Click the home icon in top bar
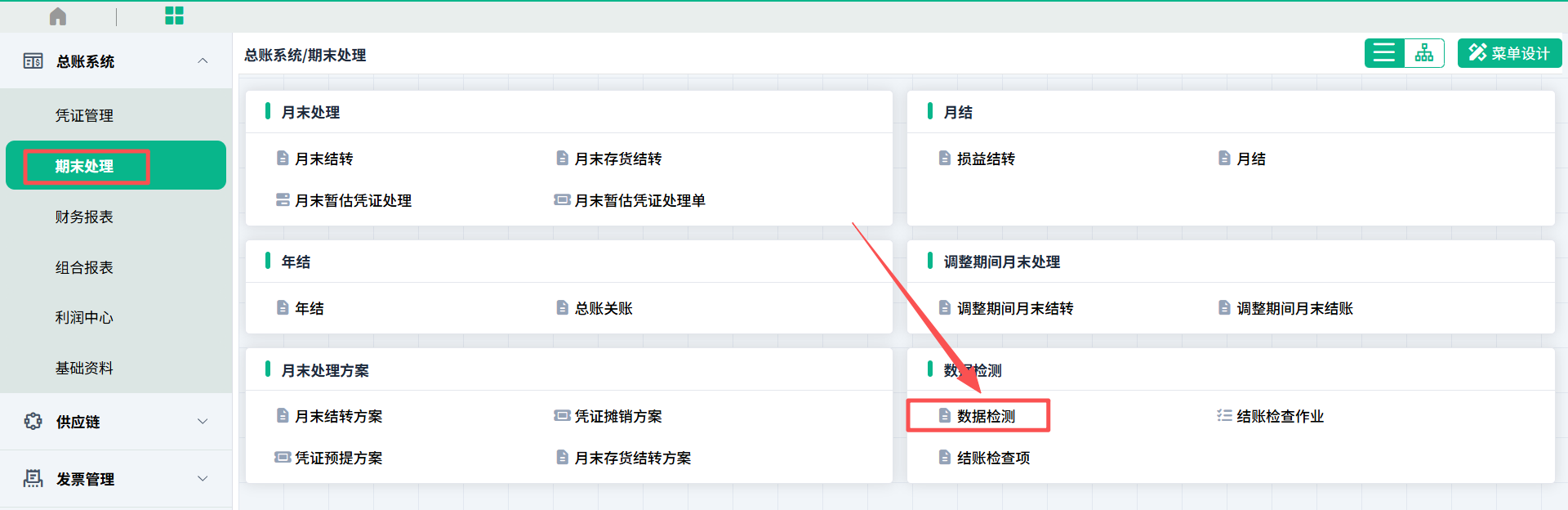This screenshot has height=510, width=1568. (58, 16)
